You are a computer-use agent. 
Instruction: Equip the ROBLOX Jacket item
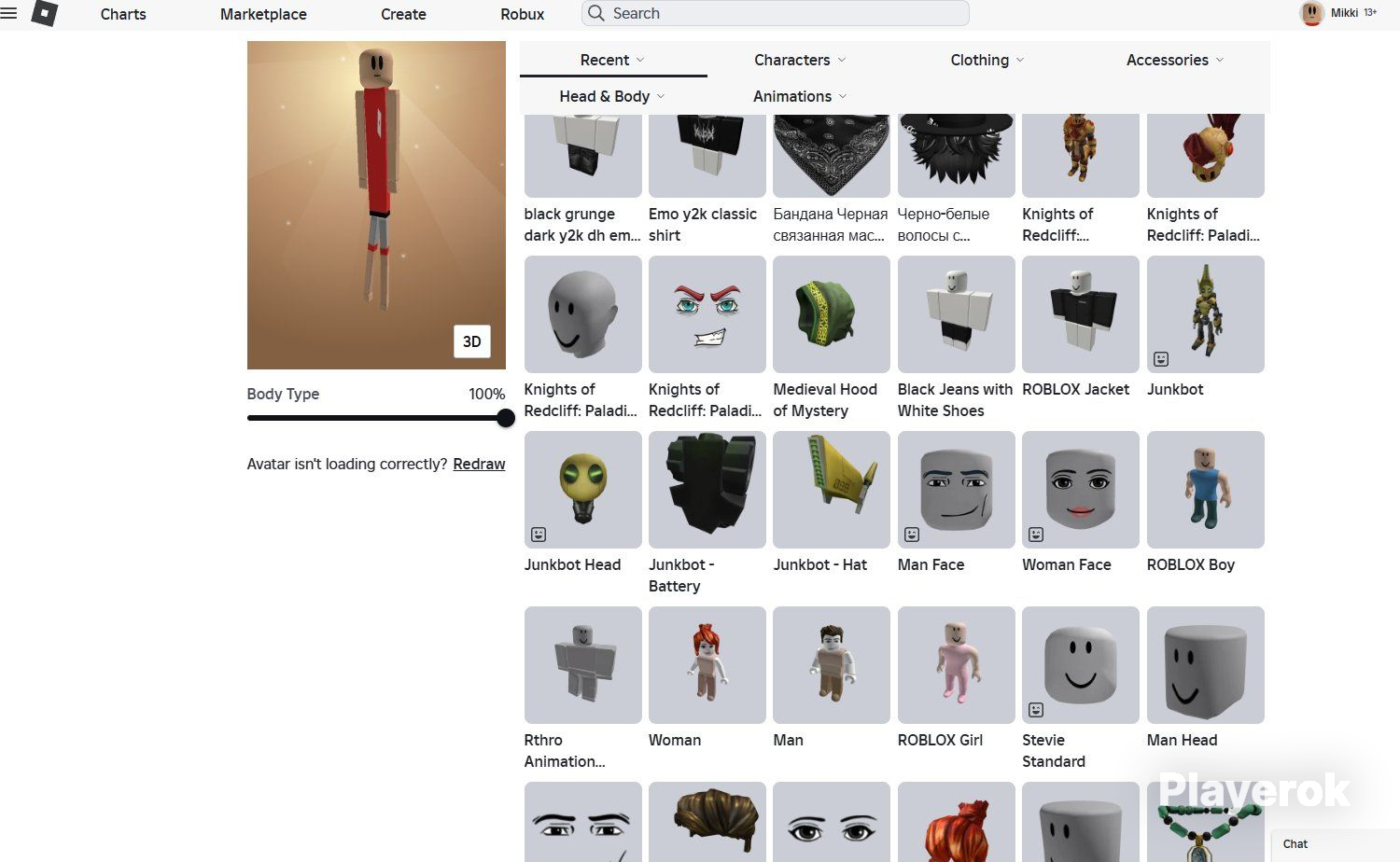click(x=1081, y=314)
